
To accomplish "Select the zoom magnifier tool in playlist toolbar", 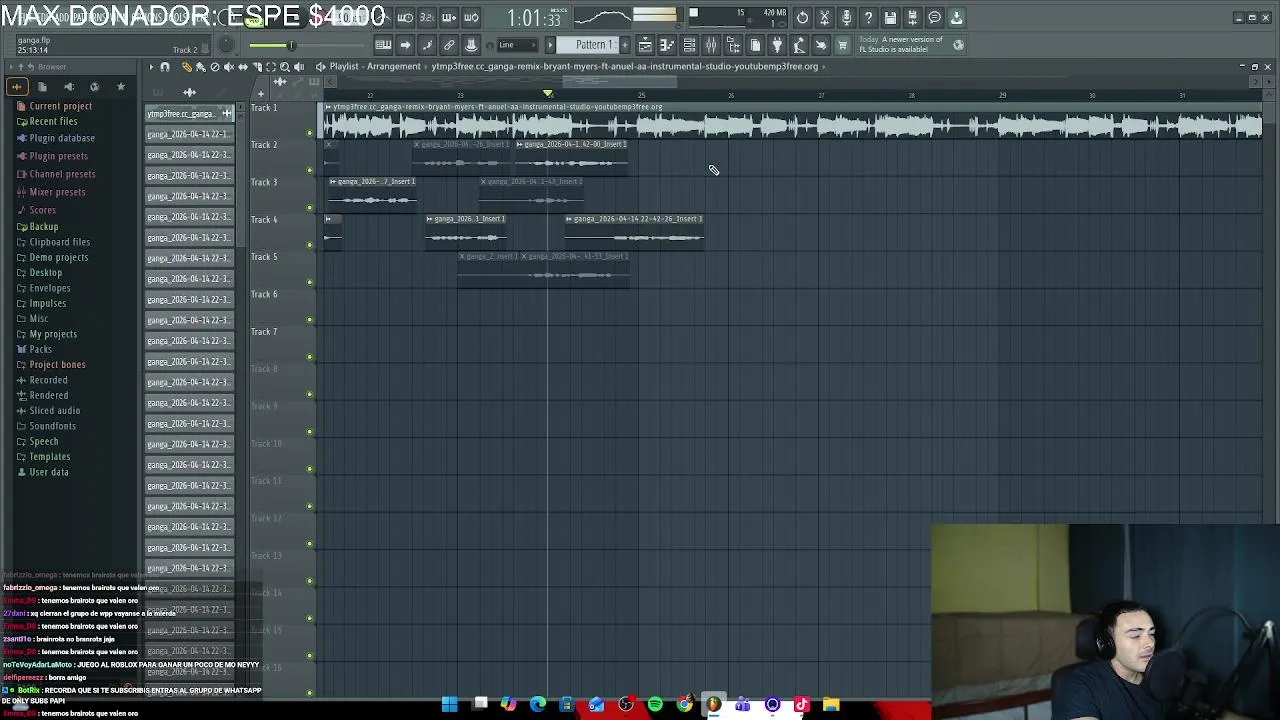I will click(284, 67).
